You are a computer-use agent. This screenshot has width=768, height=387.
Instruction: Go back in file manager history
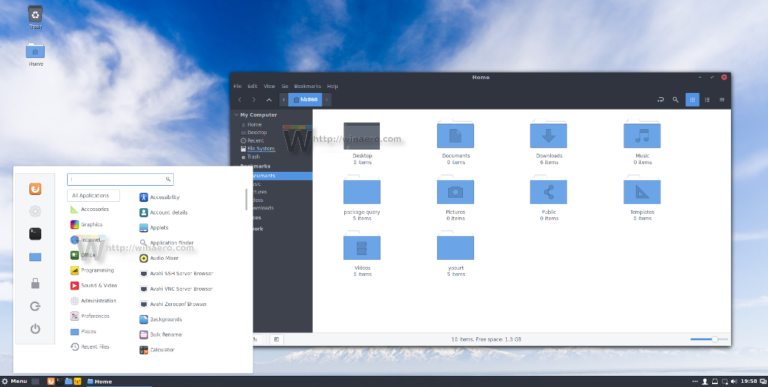(x=240, y=99)
